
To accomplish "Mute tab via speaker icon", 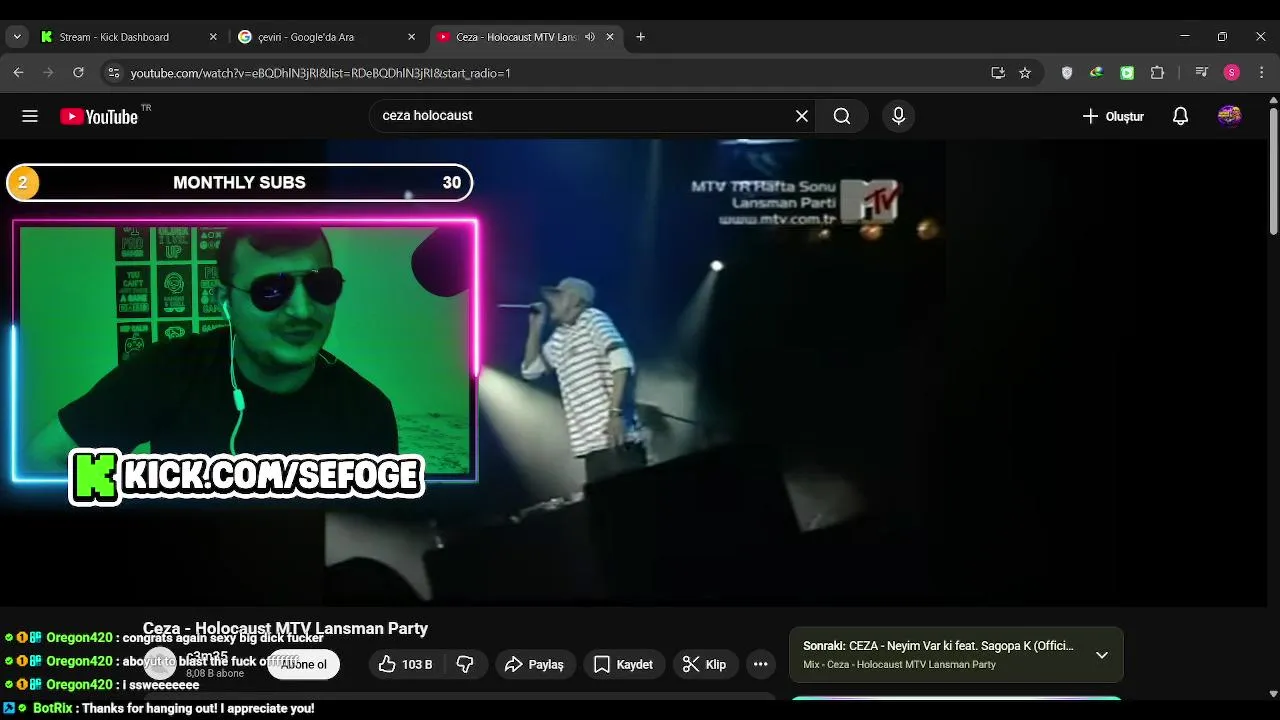I will 590,37.
